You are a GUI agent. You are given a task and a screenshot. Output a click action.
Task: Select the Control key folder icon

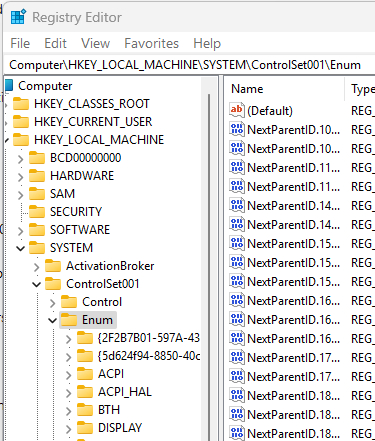pyautogui.click(x=69, y=302)
